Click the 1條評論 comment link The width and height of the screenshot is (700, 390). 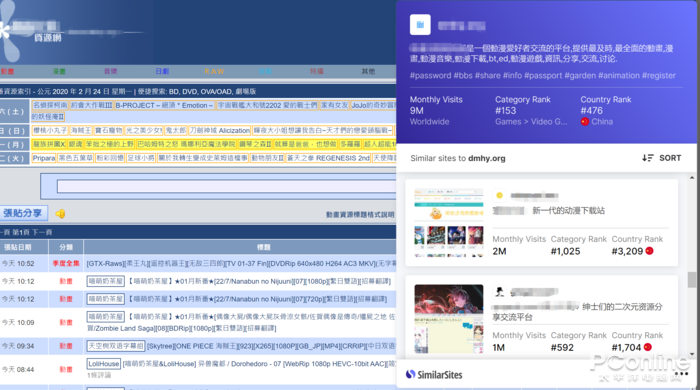point(99,375)
